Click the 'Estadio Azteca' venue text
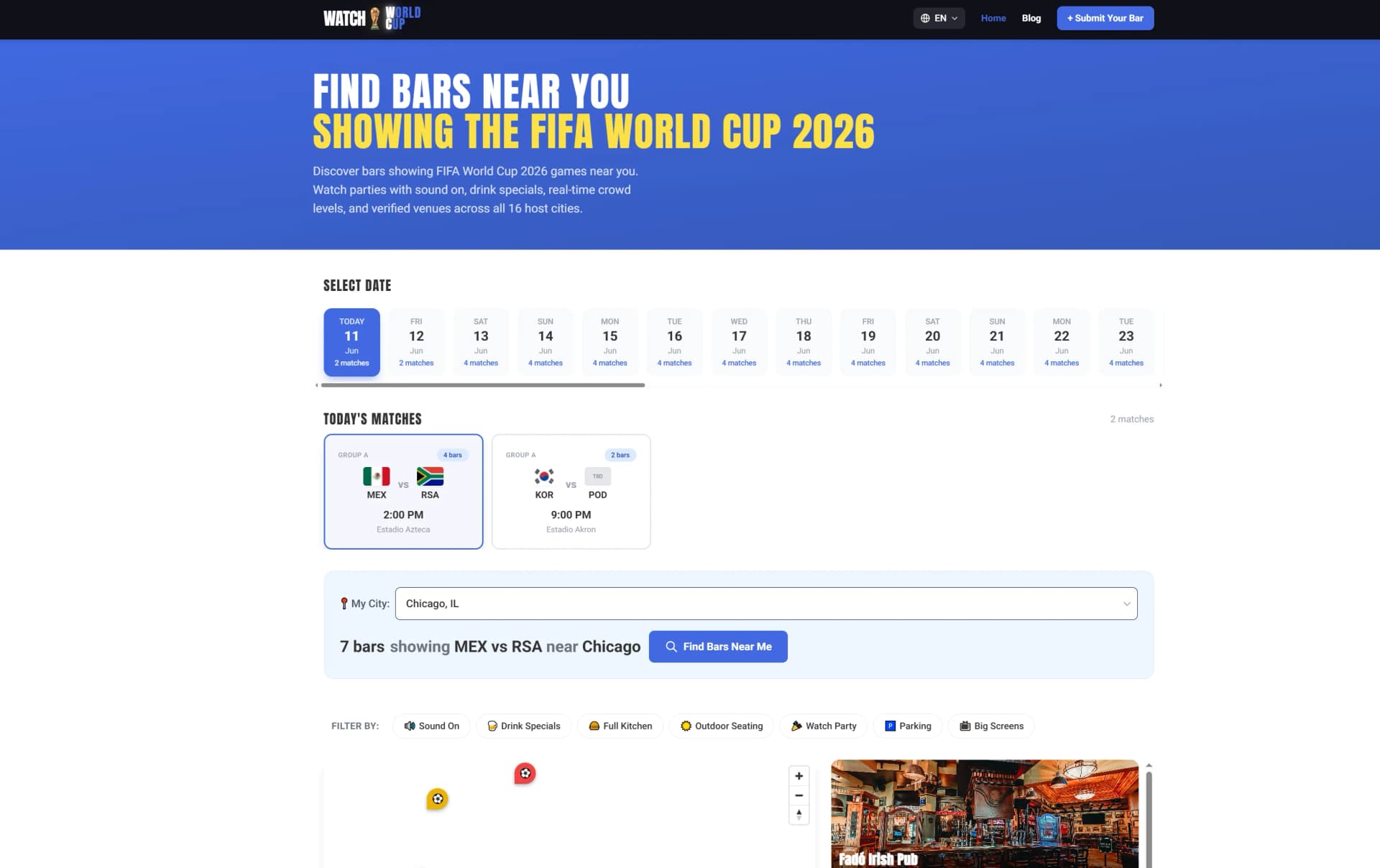Image resolution: width=1380 pixels, height=868 pixels. coord(403,530)
